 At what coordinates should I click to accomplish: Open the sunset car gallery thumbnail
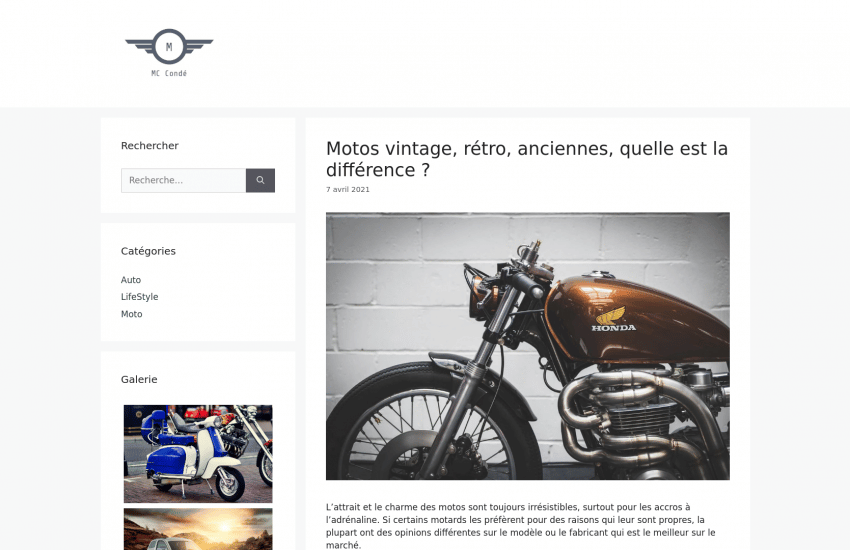(x=198, y=529)
